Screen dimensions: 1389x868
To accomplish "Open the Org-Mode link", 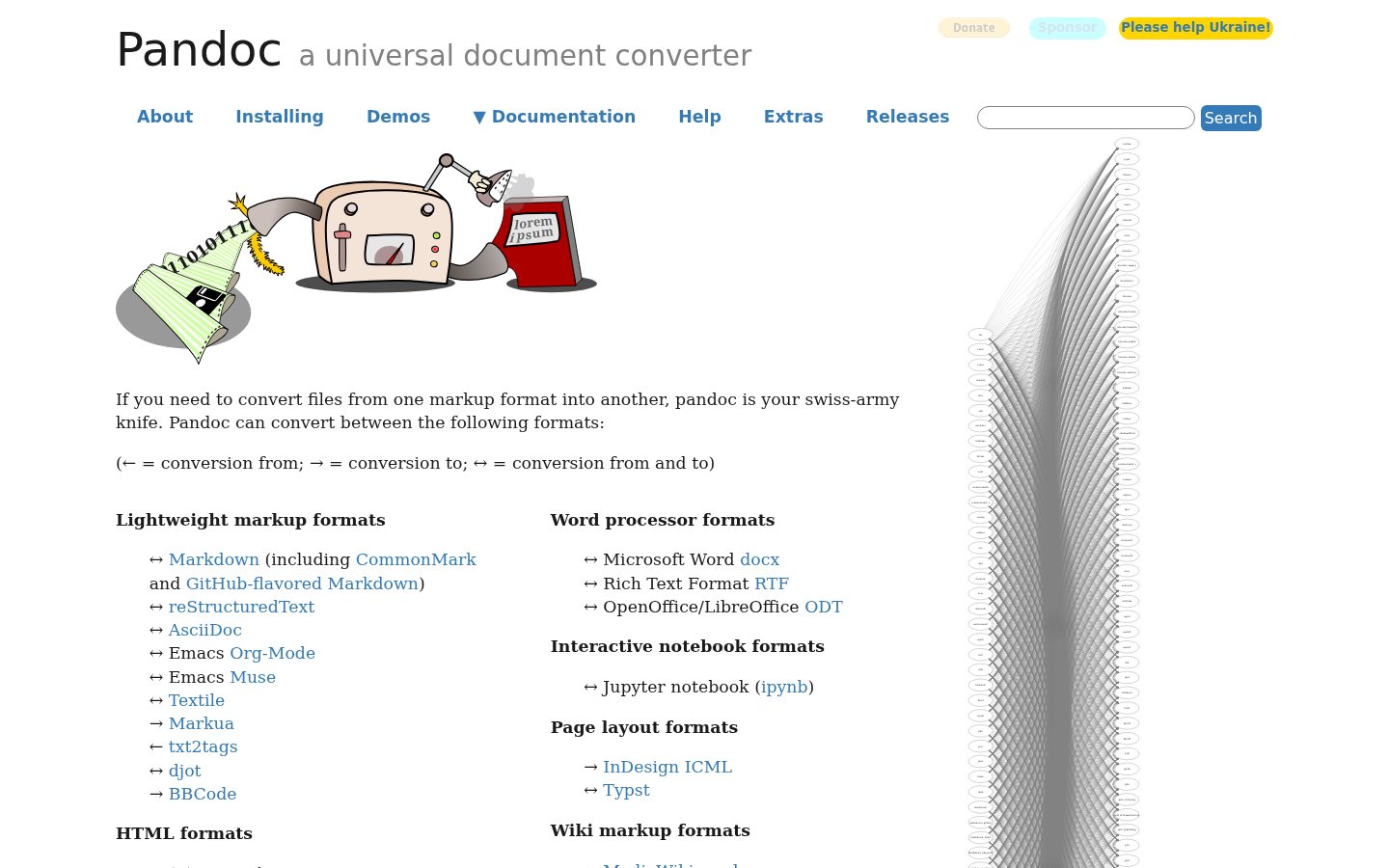I will 272,653.
